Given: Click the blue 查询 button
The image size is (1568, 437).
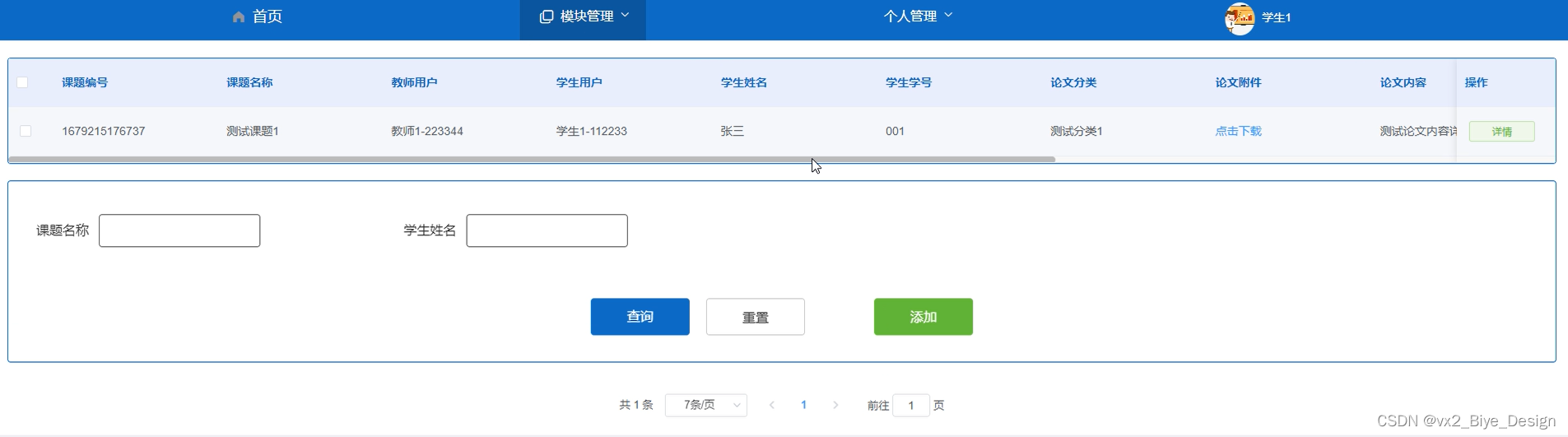Looking at the screenshot, I should coord(640,317).
